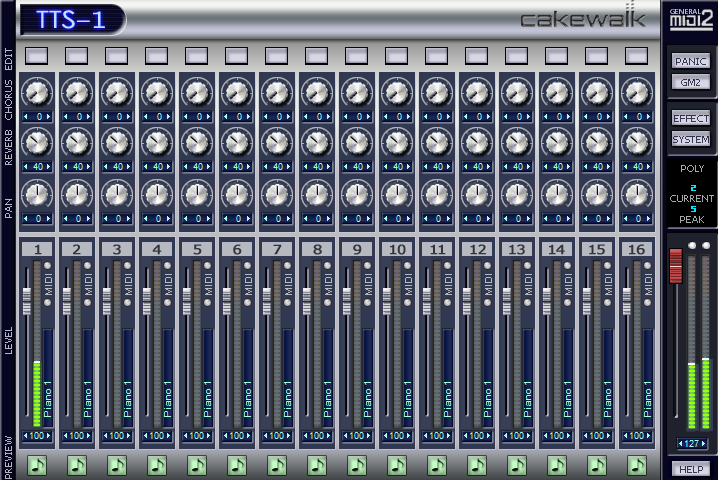Toggle the lower MIDI indicator on channel 7

pos(288,303)
